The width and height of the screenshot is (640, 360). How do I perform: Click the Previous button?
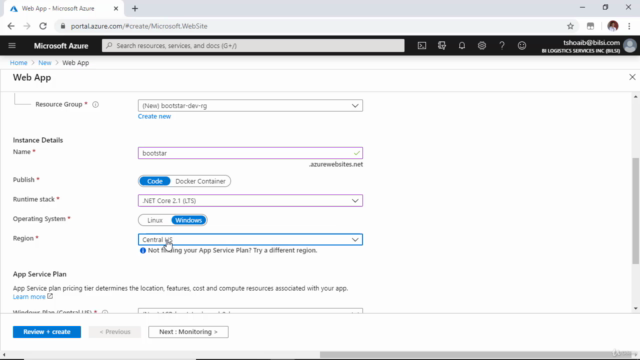[115, 332]
